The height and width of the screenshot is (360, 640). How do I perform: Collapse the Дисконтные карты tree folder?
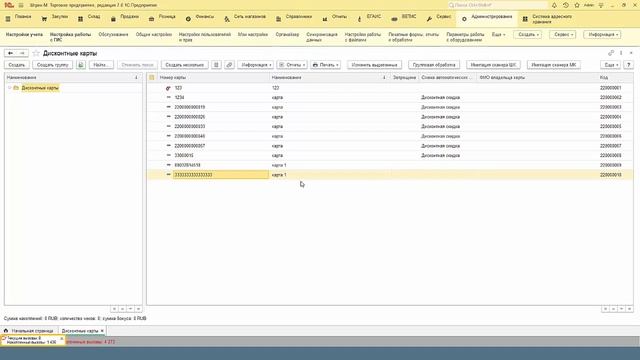[x=9, y=88]
